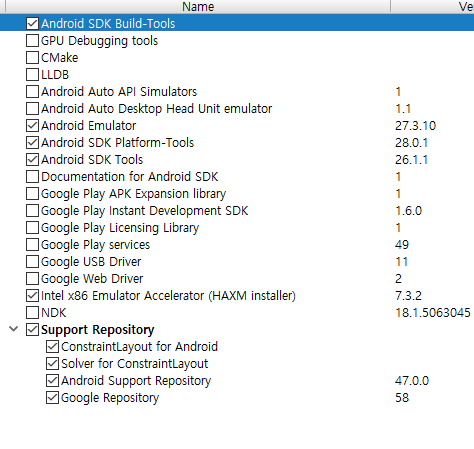This screenshot has height=449, width=474.
Task: Select Solver for ConstraintLayout label
Action: tap(135, 364)
